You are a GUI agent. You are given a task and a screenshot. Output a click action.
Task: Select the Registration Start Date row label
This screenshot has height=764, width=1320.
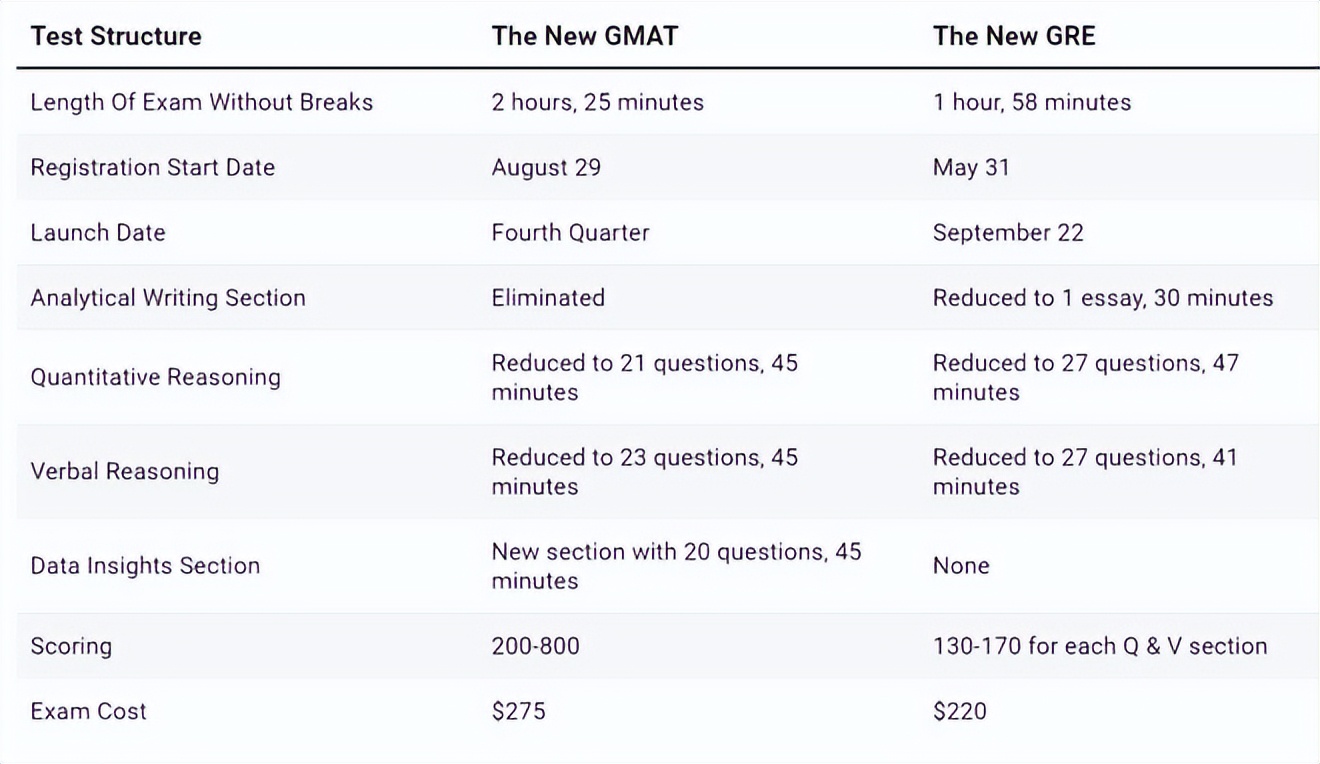click(152, 167)
